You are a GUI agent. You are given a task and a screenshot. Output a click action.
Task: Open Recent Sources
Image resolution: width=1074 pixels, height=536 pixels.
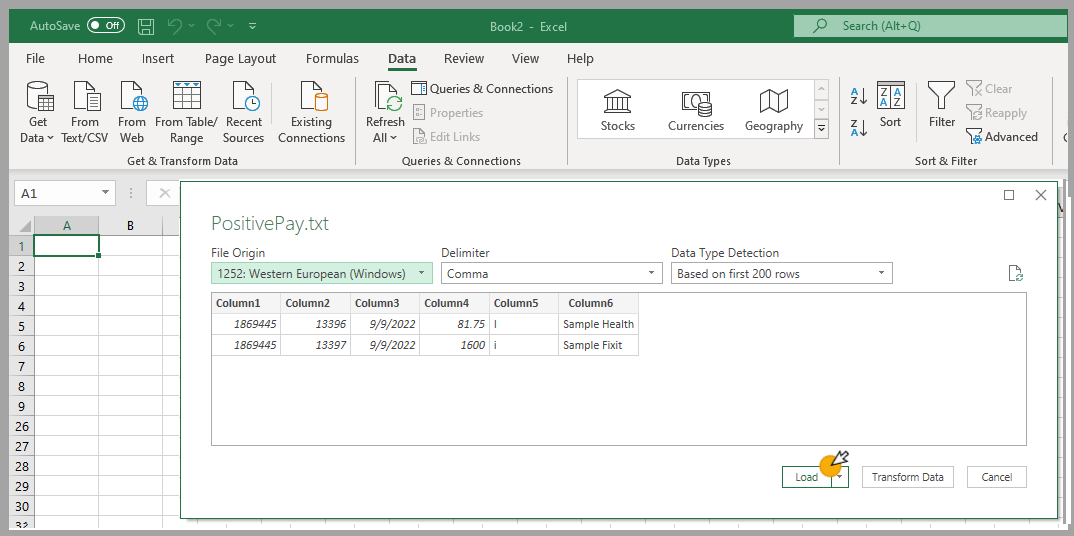click(244, 113)
